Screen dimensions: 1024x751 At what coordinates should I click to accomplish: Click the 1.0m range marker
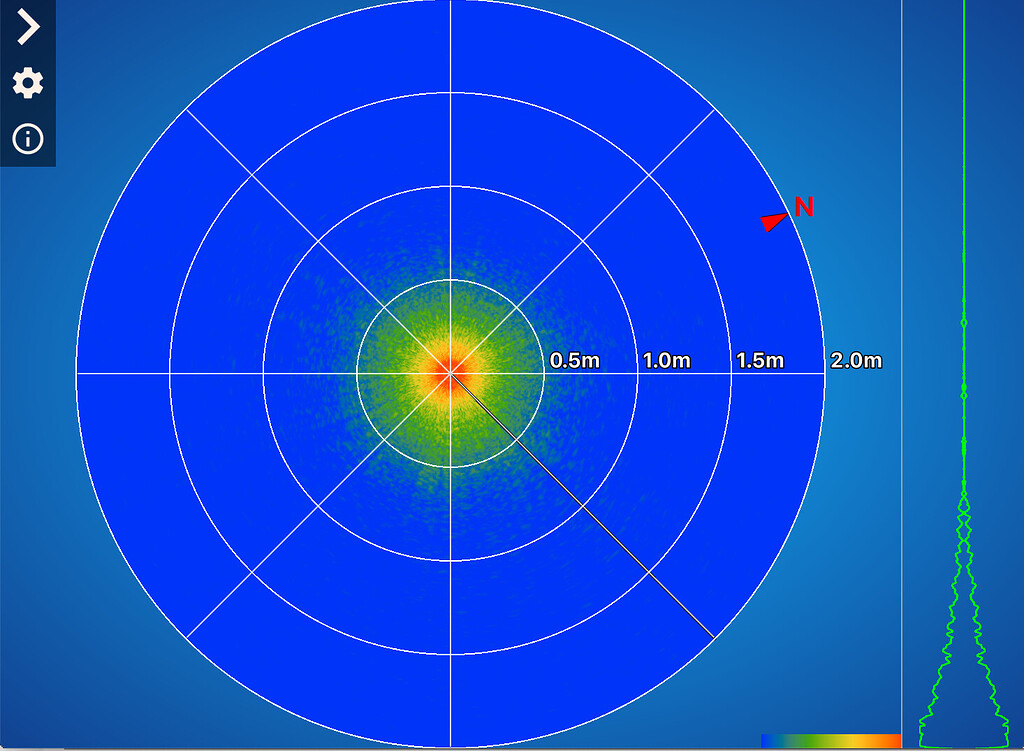[668, 361]
